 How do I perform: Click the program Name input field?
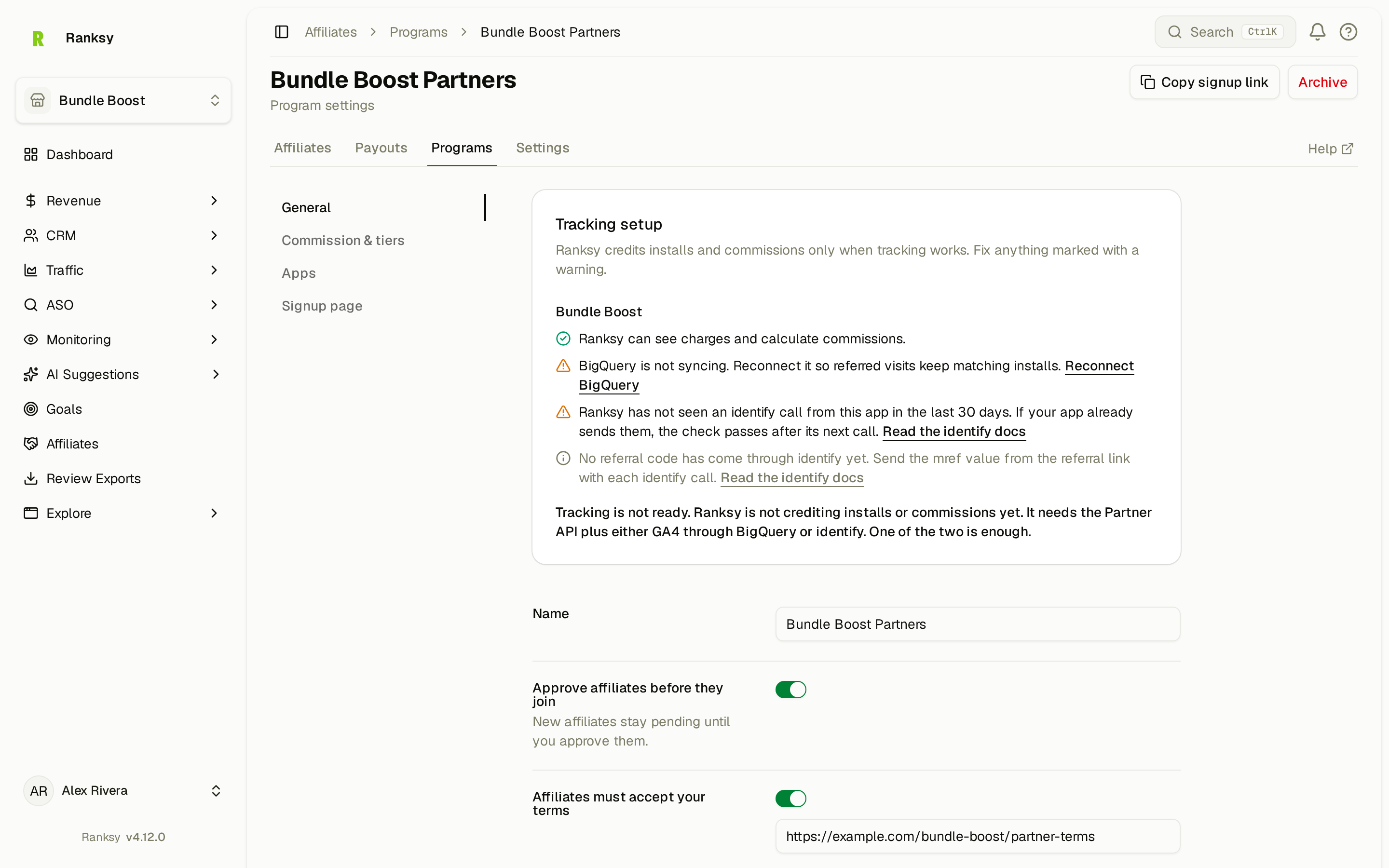(x=978, y=624)
